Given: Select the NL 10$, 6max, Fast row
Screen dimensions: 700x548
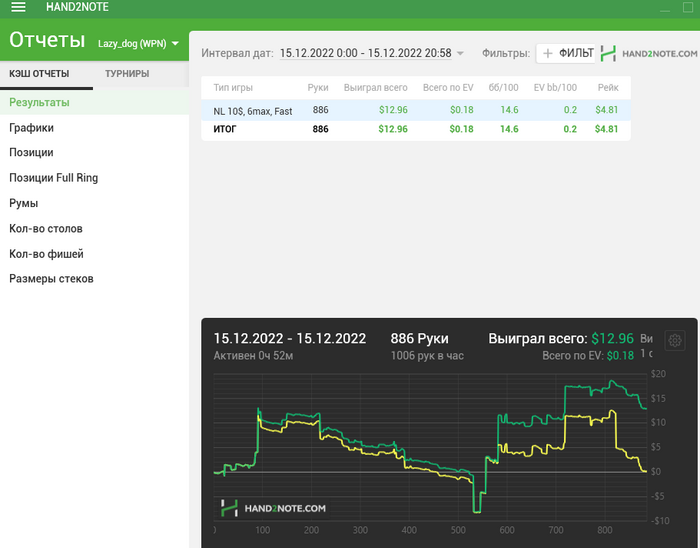Looking at the screenshot, I should (x=416, y=110).
